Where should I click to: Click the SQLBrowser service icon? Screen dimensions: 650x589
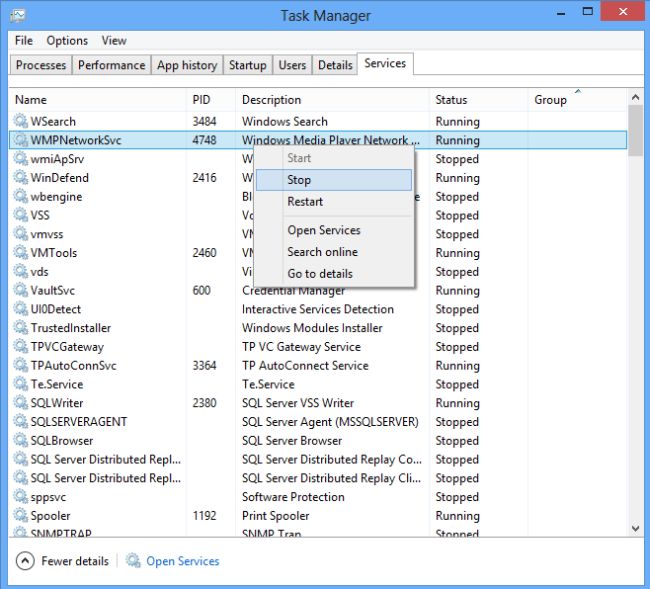coord(20,440)
